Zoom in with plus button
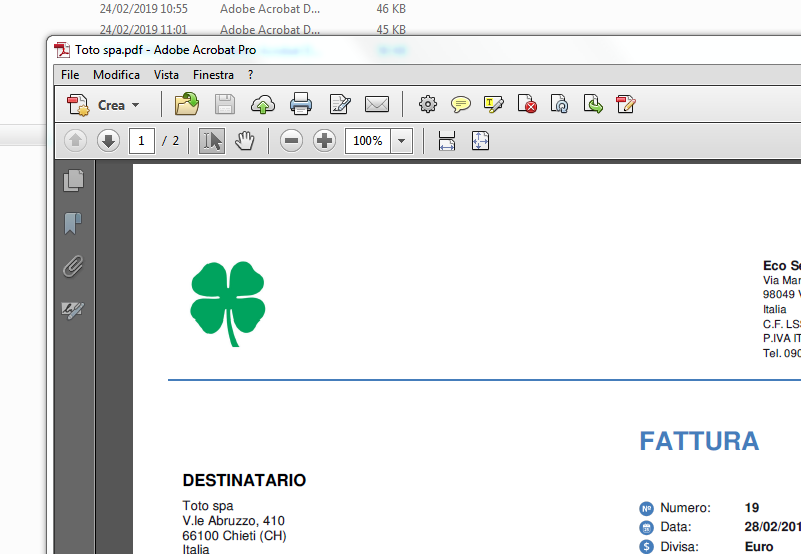This screenshot has height=554, width=801. pyautogui.click(x=324, y=141)
